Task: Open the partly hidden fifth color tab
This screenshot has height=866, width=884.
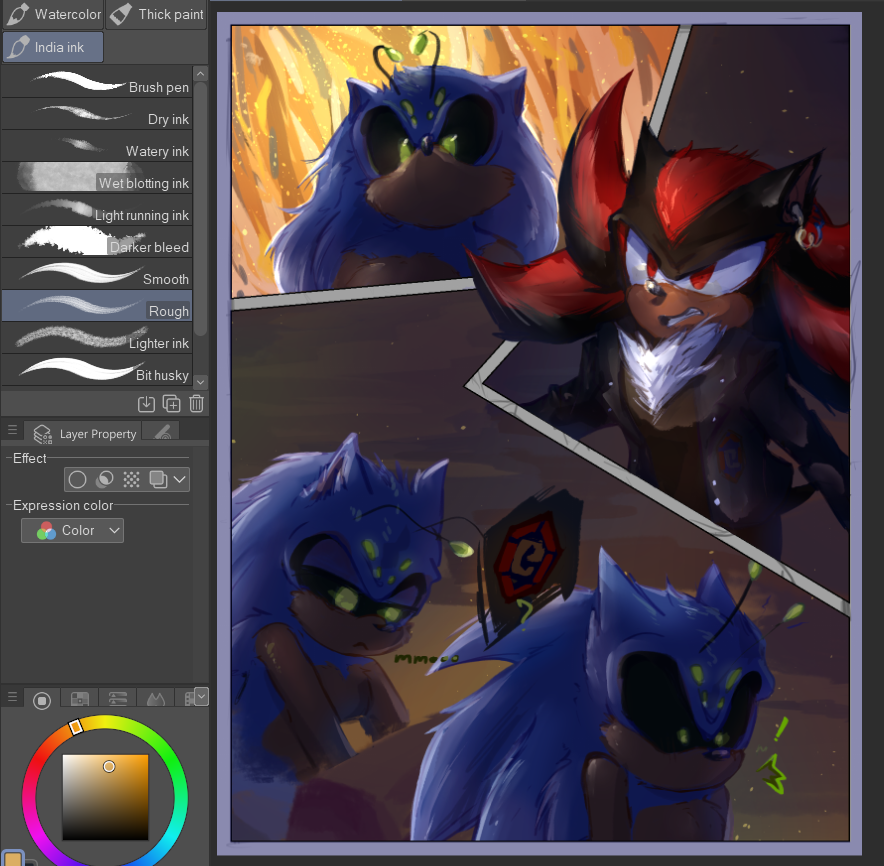Action: point(189,699)
